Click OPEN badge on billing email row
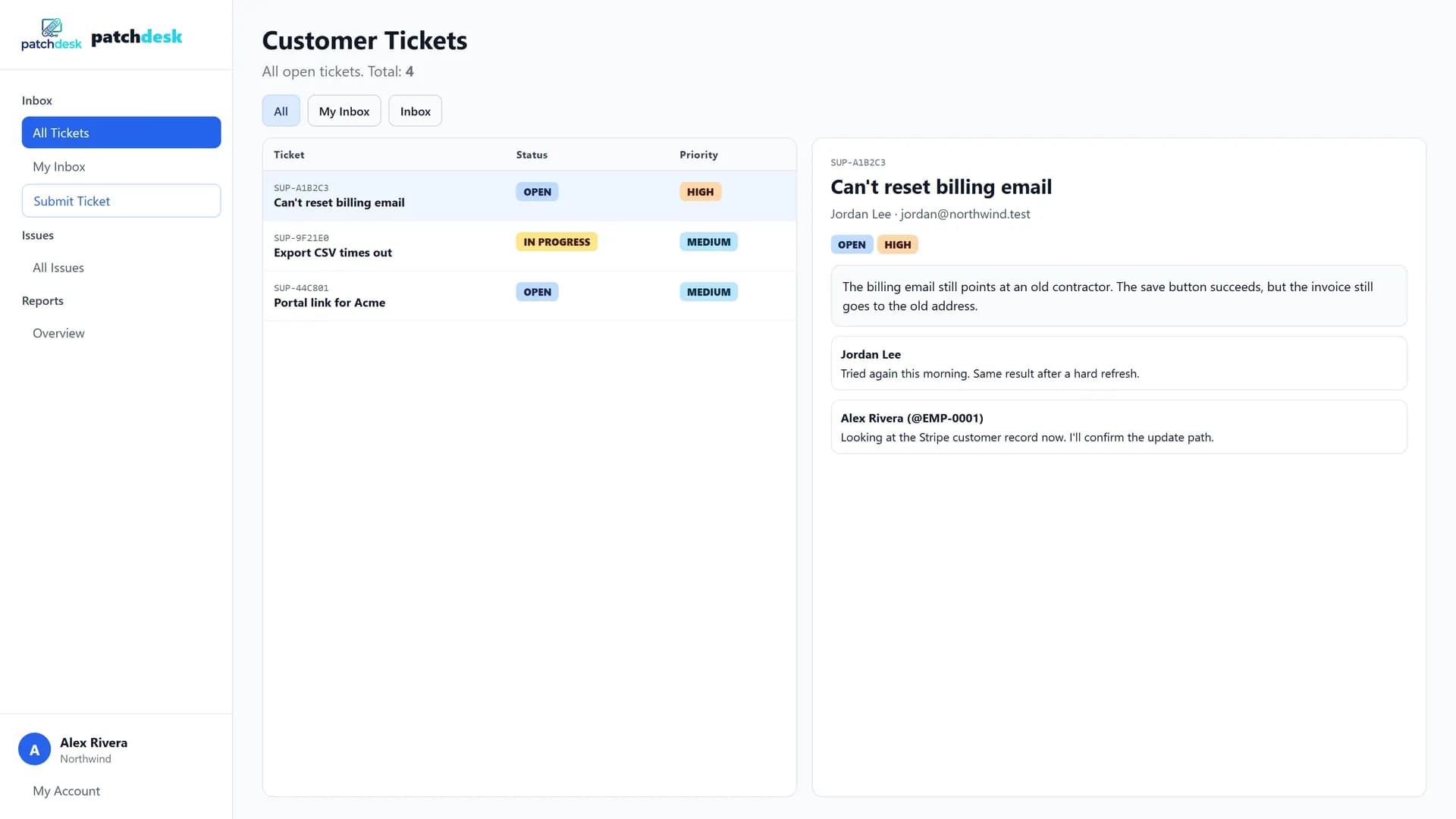The image size is (1456, 819). 537,192
